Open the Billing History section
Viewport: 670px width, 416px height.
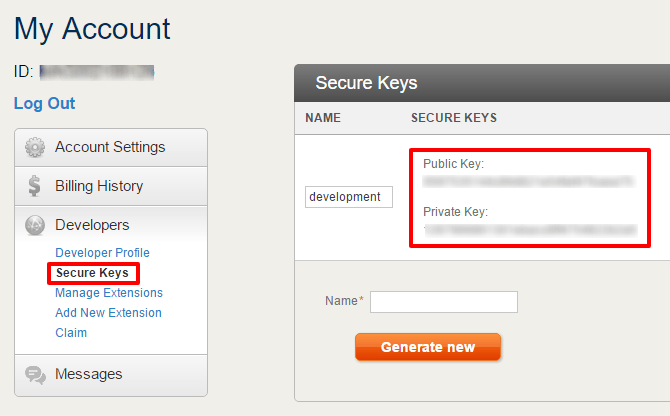click(x=99, y=186)
